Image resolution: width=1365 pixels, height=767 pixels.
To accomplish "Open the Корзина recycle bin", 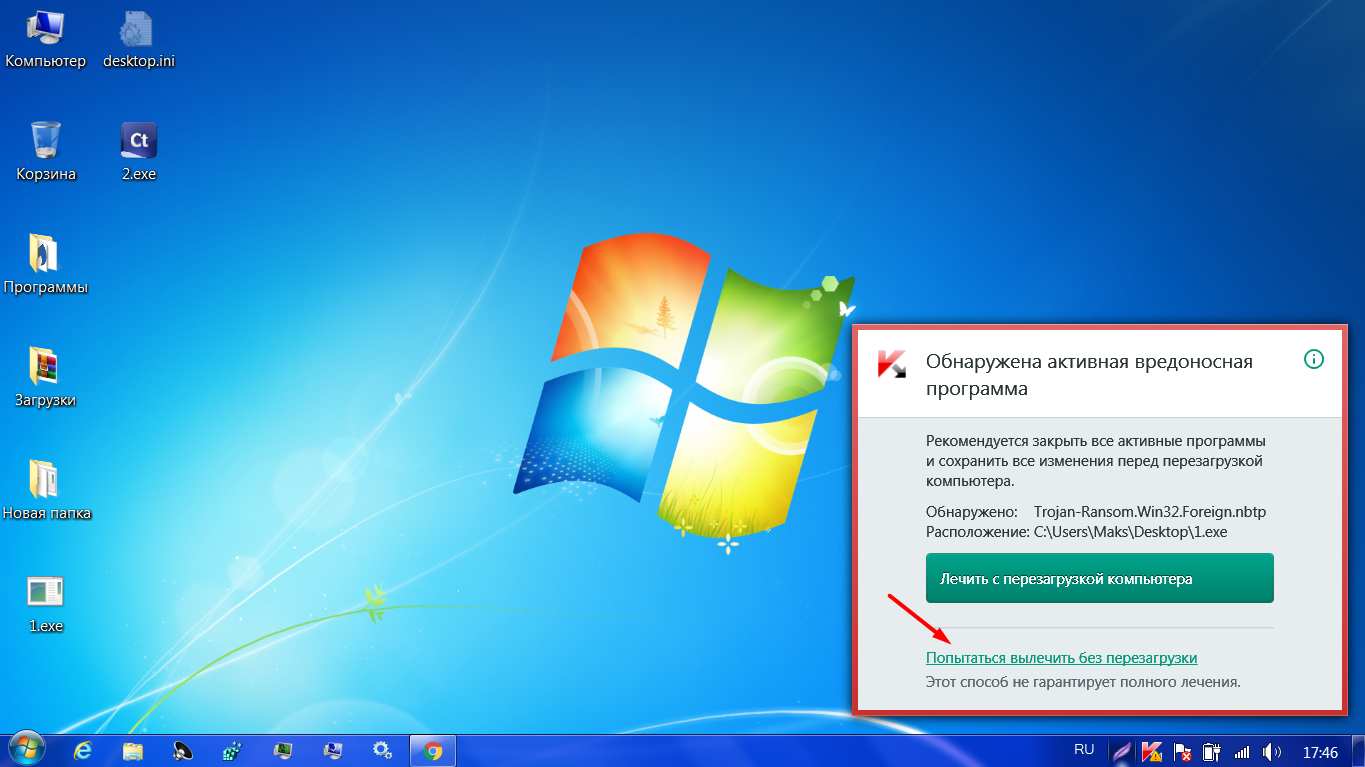I will click(x=45, y=152).
